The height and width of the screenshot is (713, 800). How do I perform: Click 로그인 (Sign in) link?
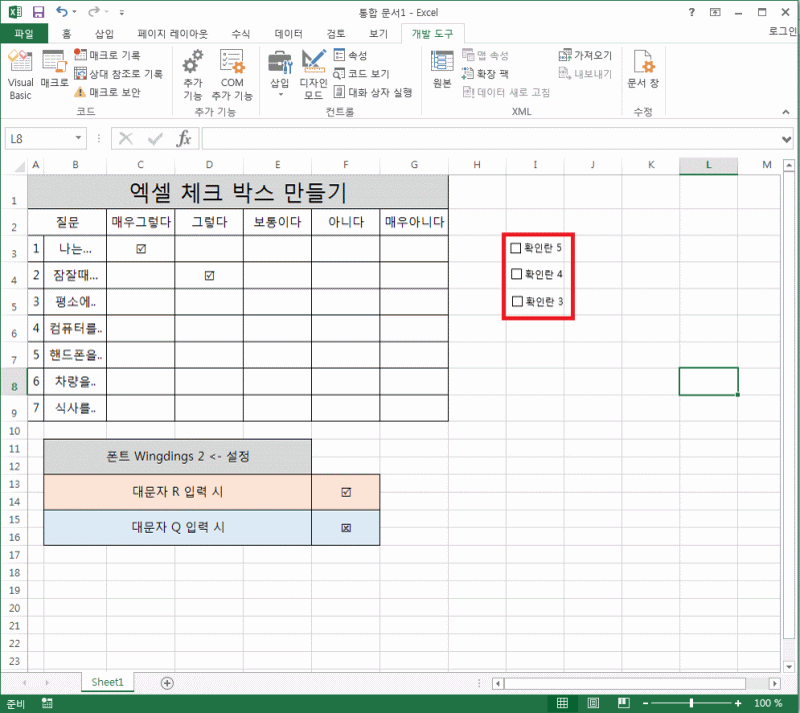[x=782, y=31]
